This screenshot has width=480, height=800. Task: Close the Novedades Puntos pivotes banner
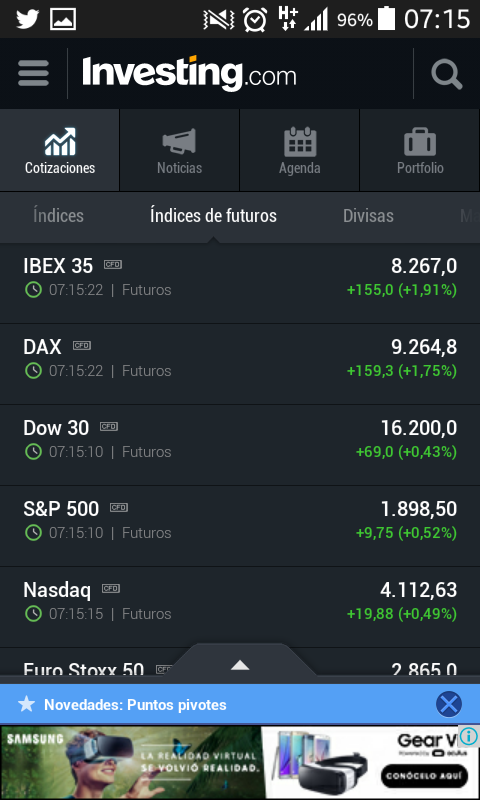point(449,705)
